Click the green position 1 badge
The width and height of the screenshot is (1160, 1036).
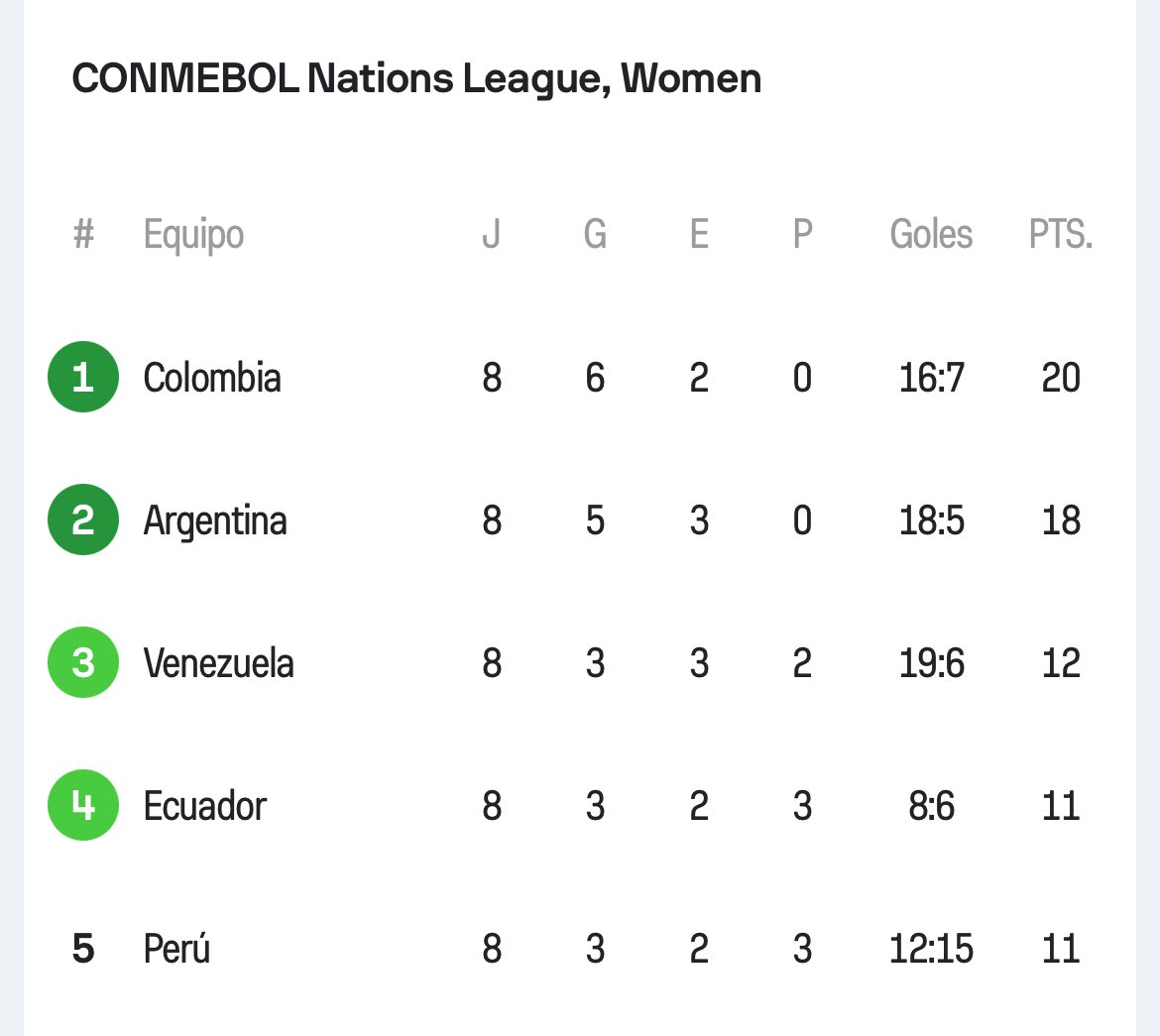83,377
